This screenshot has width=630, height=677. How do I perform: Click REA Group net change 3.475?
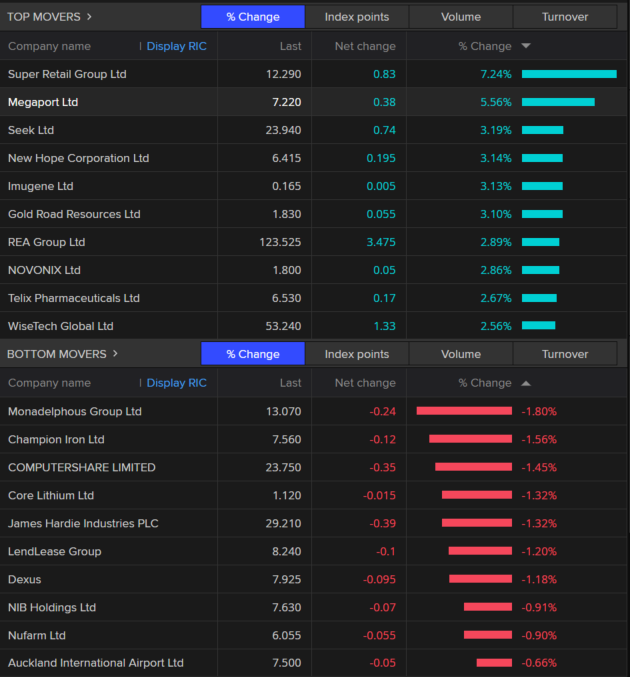(381, 242)
